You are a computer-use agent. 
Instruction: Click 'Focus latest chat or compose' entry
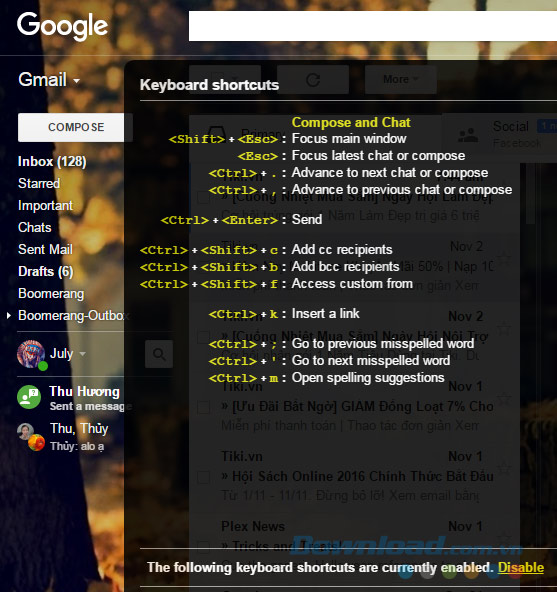point(378,156)
